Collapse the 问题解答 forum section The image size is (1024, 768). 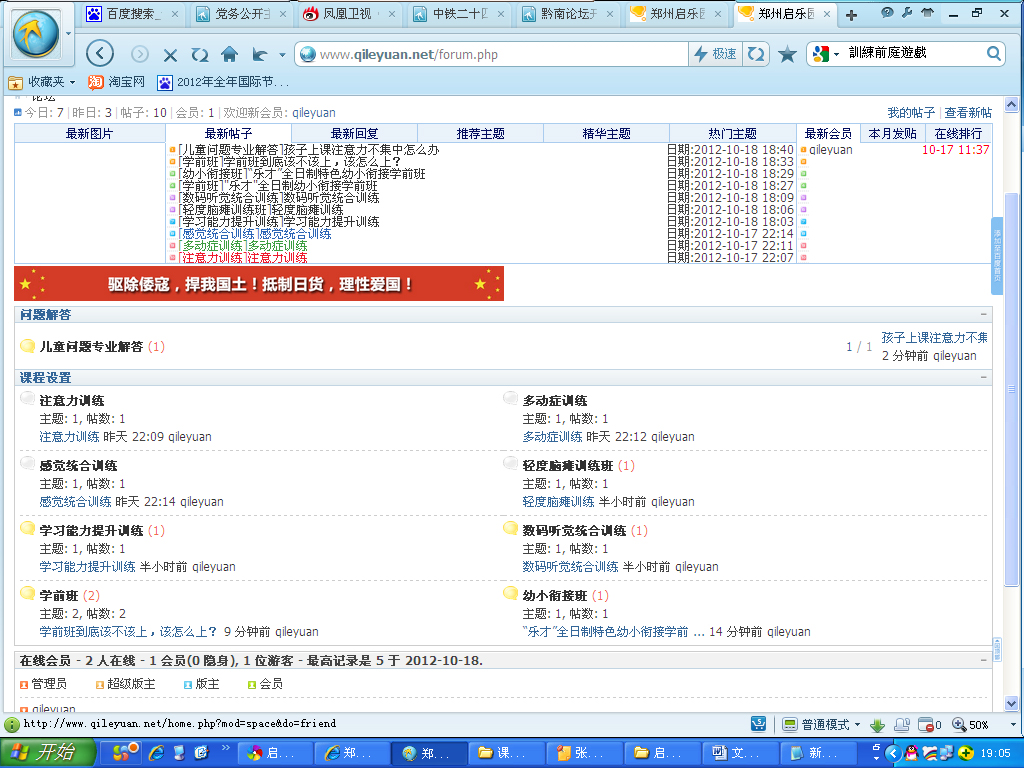pos(984,315)
